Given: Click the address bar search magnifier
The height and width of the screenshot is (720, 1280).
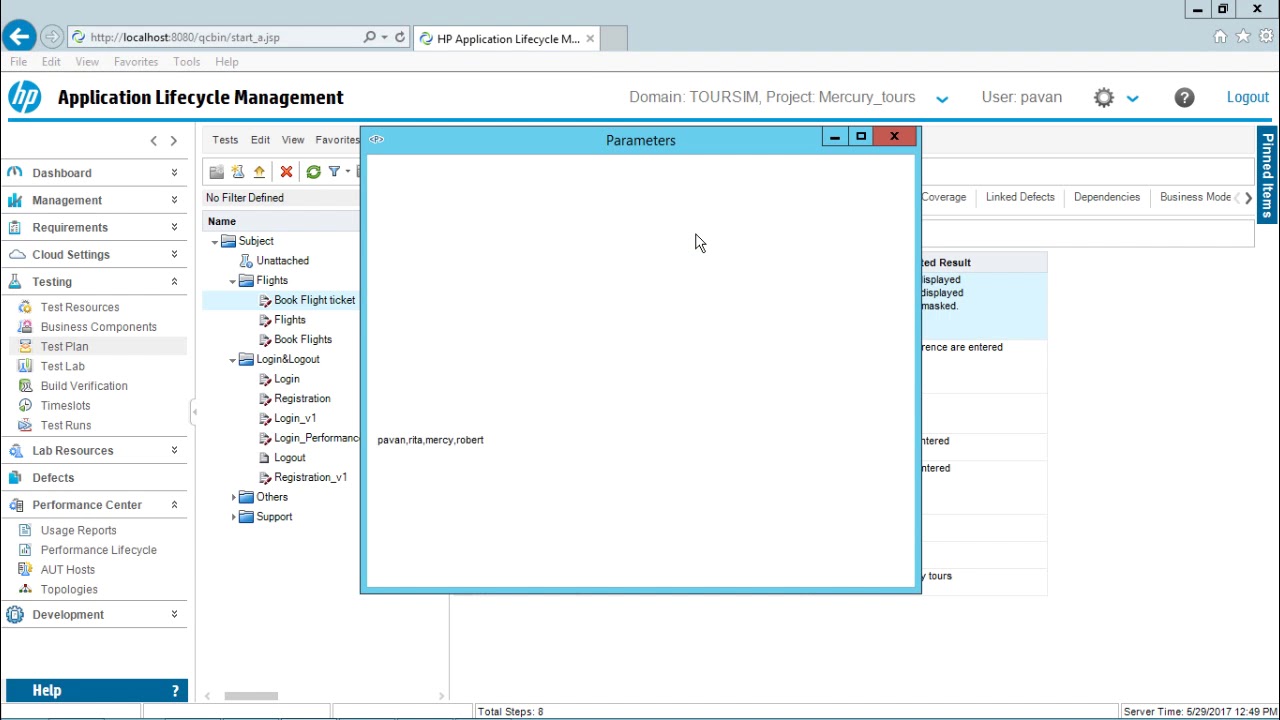Looking at the screenshot, I should coord(370,37).
